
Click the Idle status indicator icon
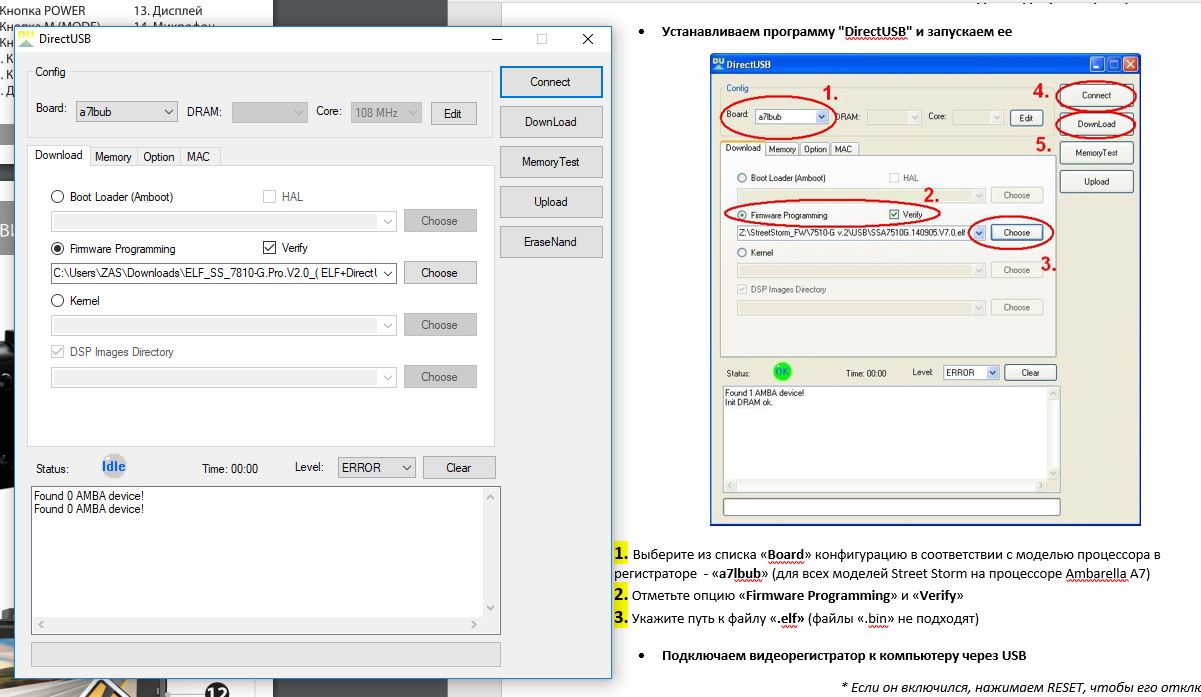click(x=113, y=467)
